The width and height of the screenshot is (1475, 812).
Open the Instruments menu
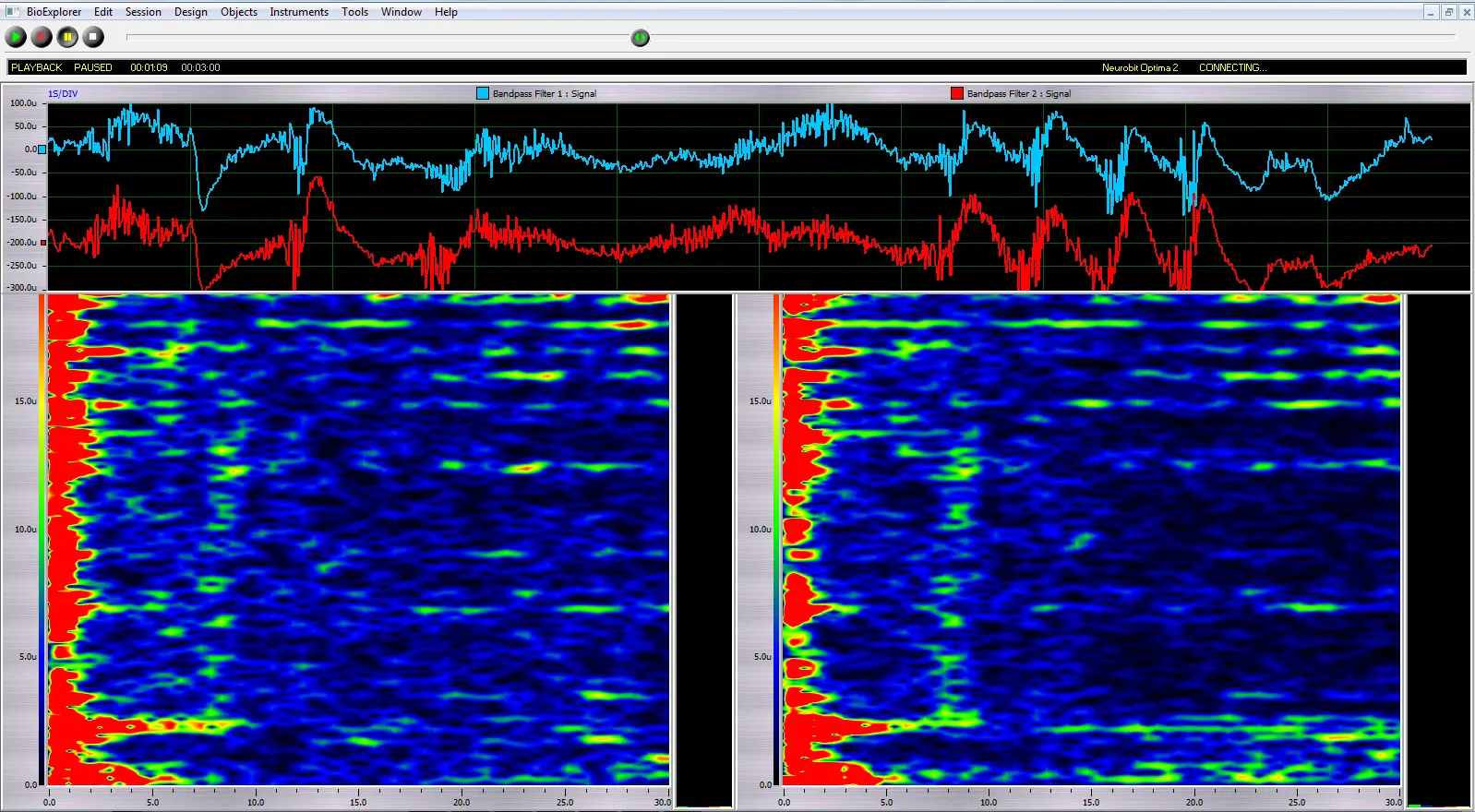click(x=299, y=12)
